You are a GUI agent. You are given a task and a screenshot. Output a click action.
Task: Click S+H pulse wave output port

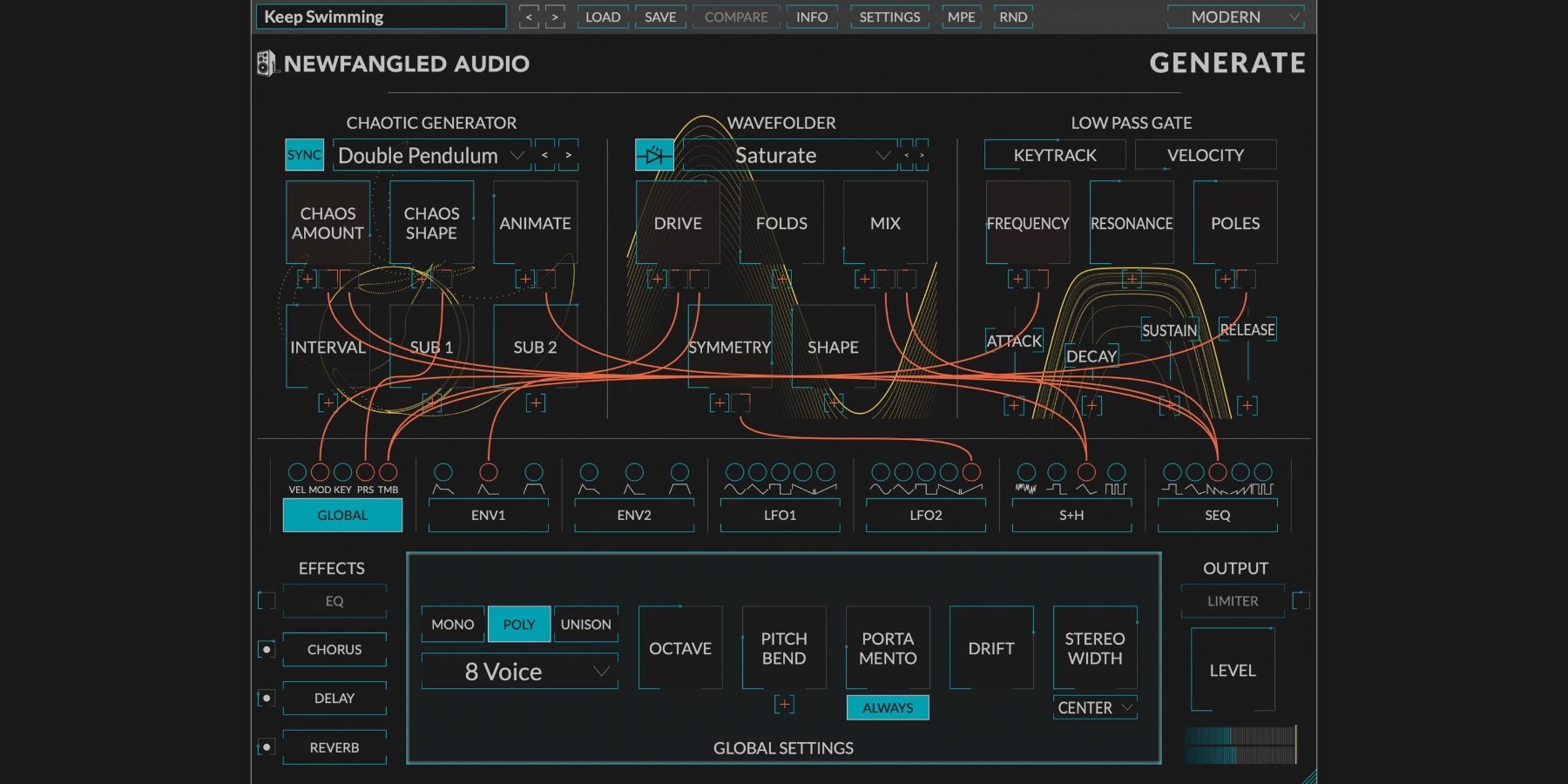tap(1116, 472)
